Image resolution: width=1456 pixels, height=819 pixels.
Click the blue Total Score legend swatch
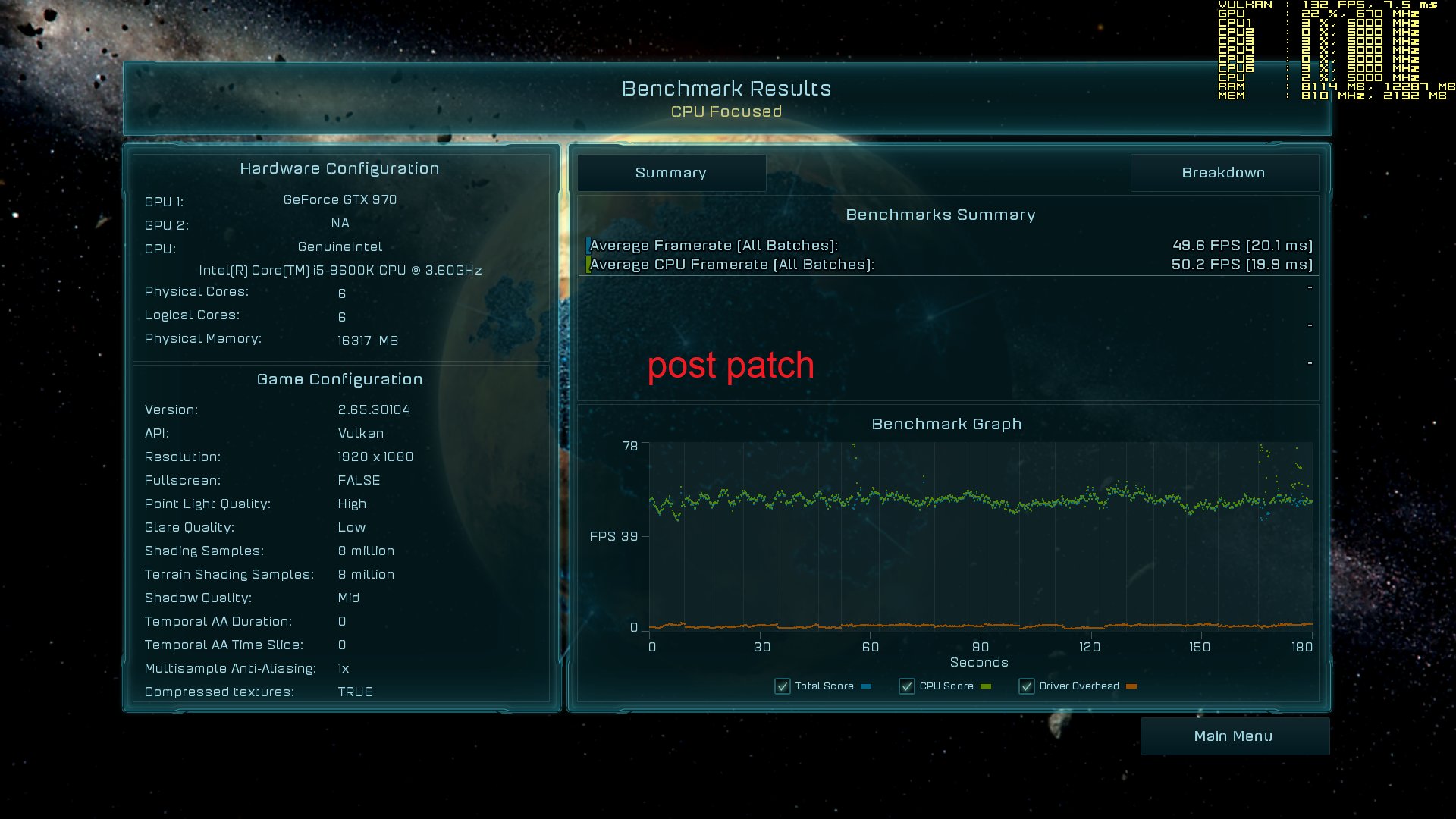pyautogui.click(x=866, y=686)
